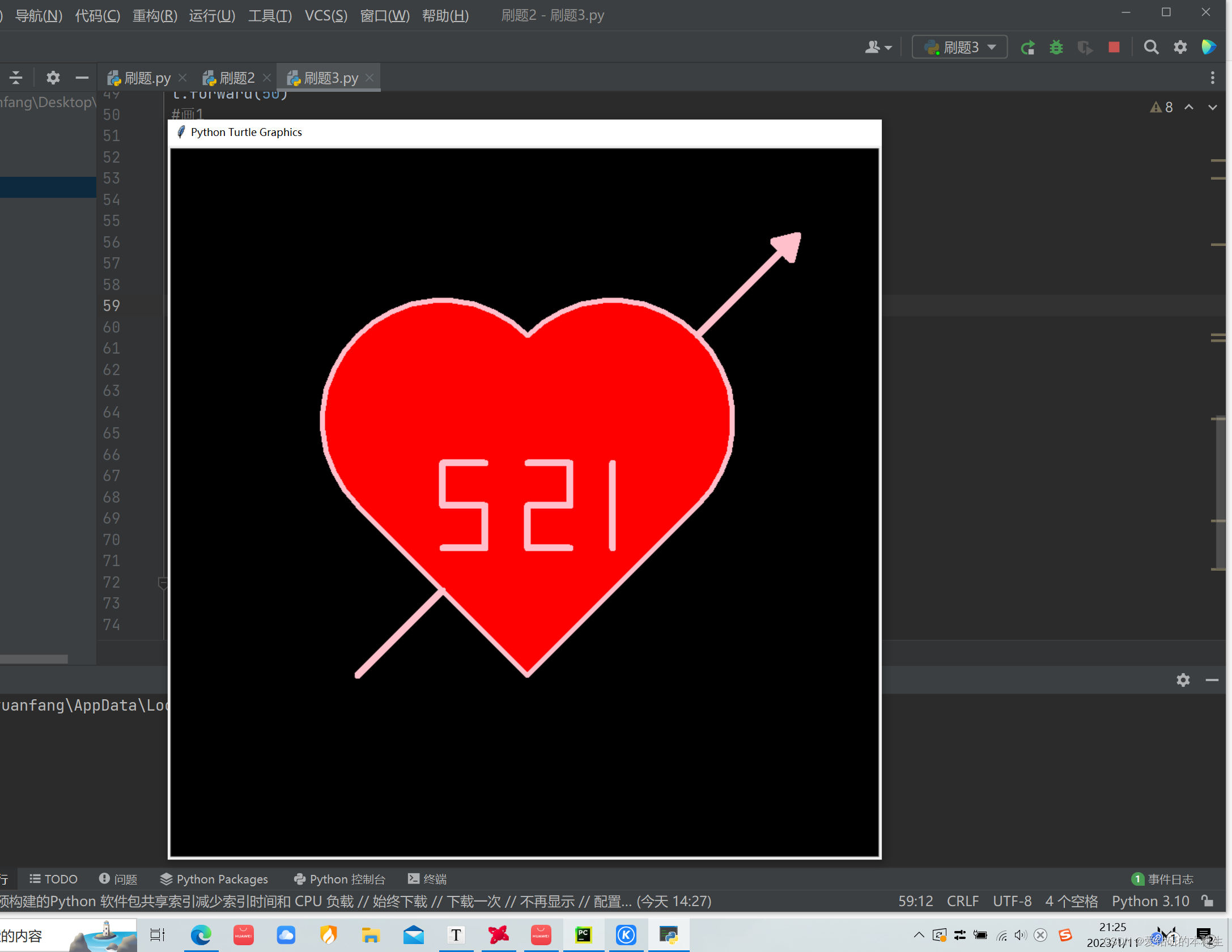
Task: Open Search Everywhere magnifier
Action: pyautogui.click(x=1151, y=47)
